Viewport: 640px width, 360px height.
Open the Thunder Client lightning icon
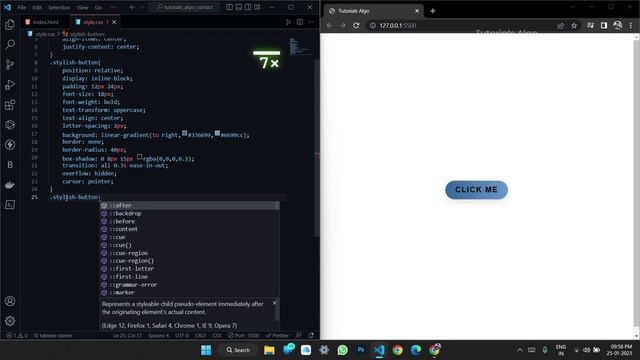point(10,144)
